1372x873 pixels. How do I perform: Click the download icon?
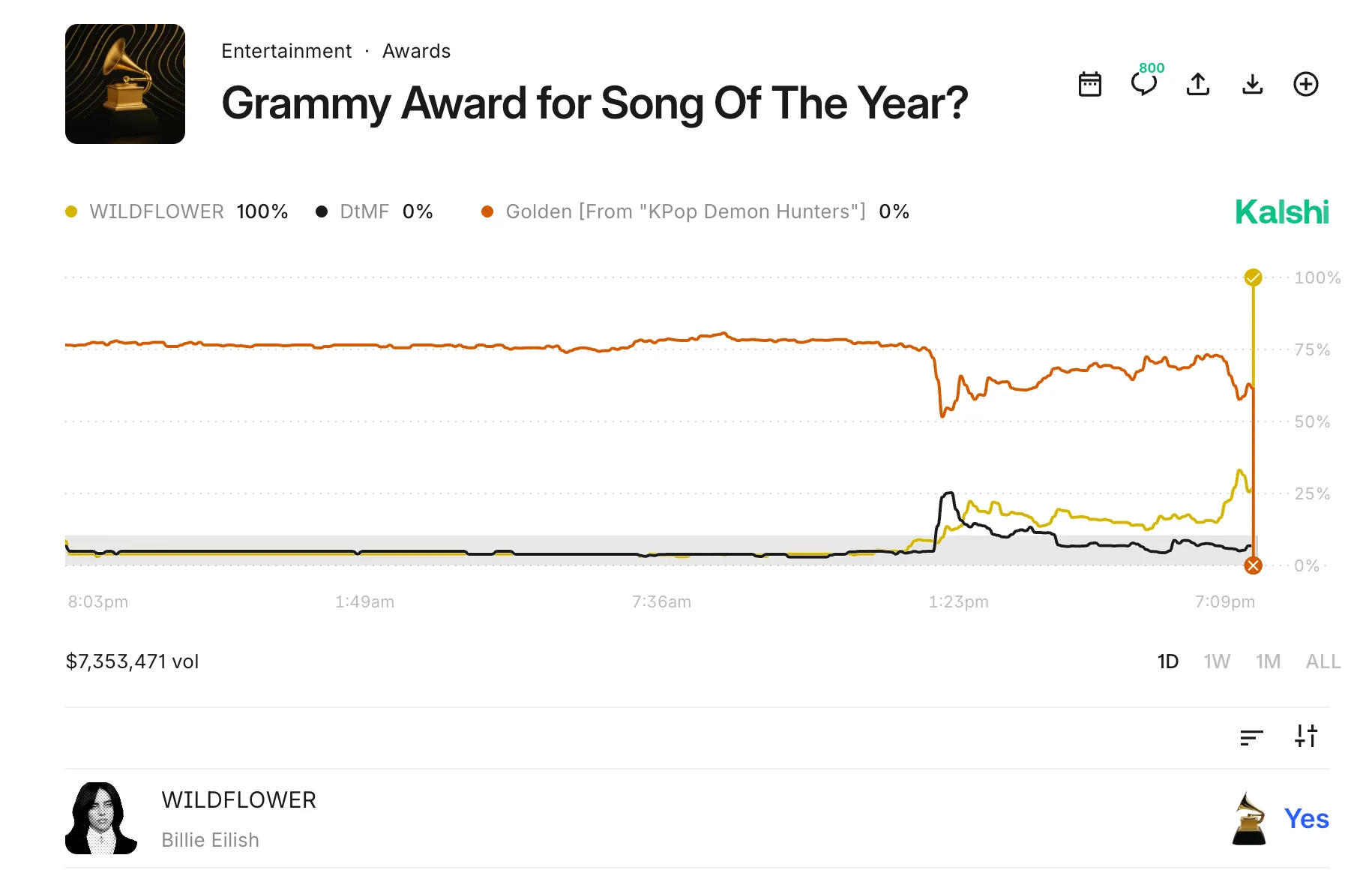(1252, 84)
